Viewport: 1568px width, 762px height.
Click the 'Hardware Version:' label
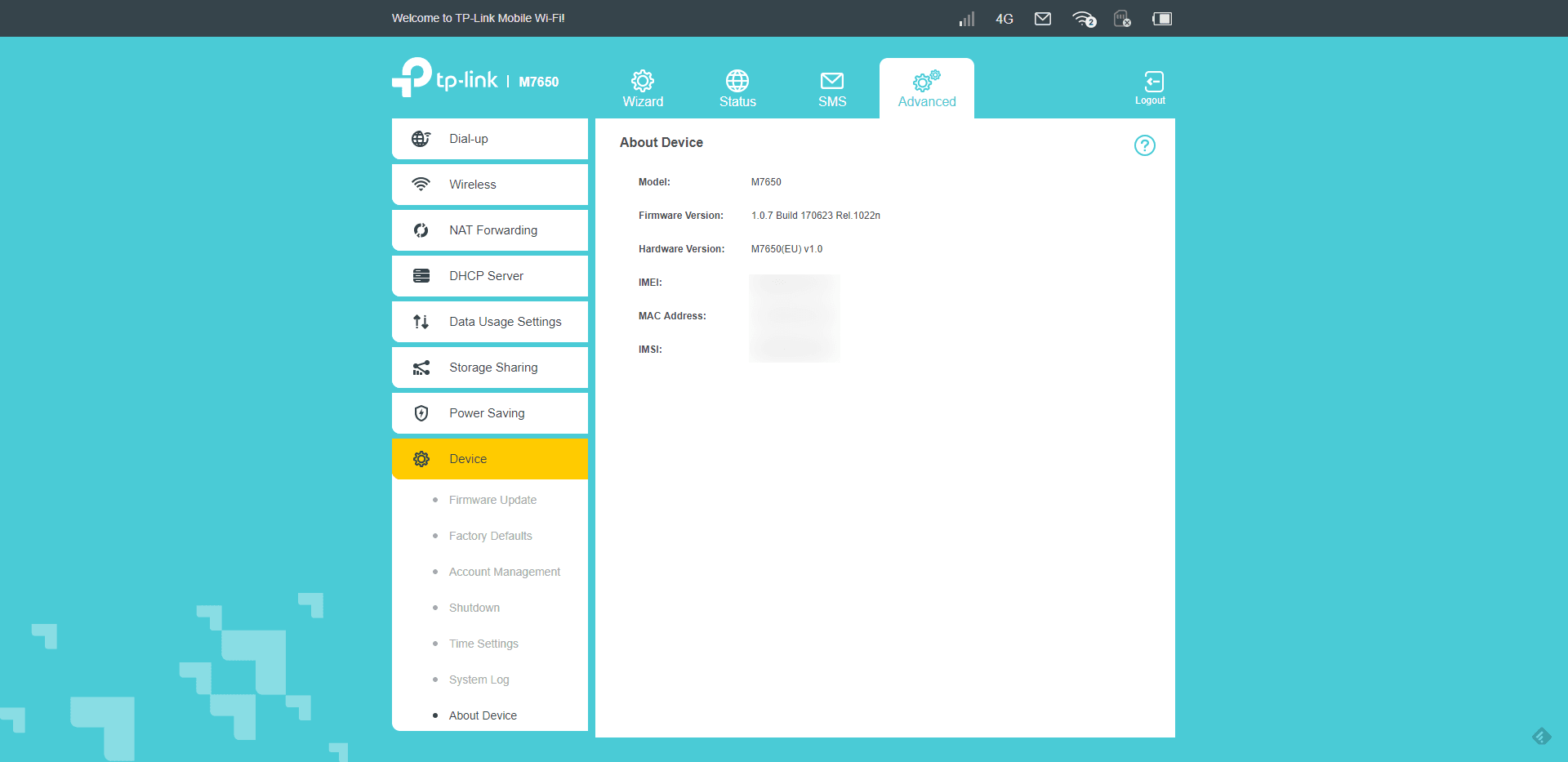coord(682,249)
